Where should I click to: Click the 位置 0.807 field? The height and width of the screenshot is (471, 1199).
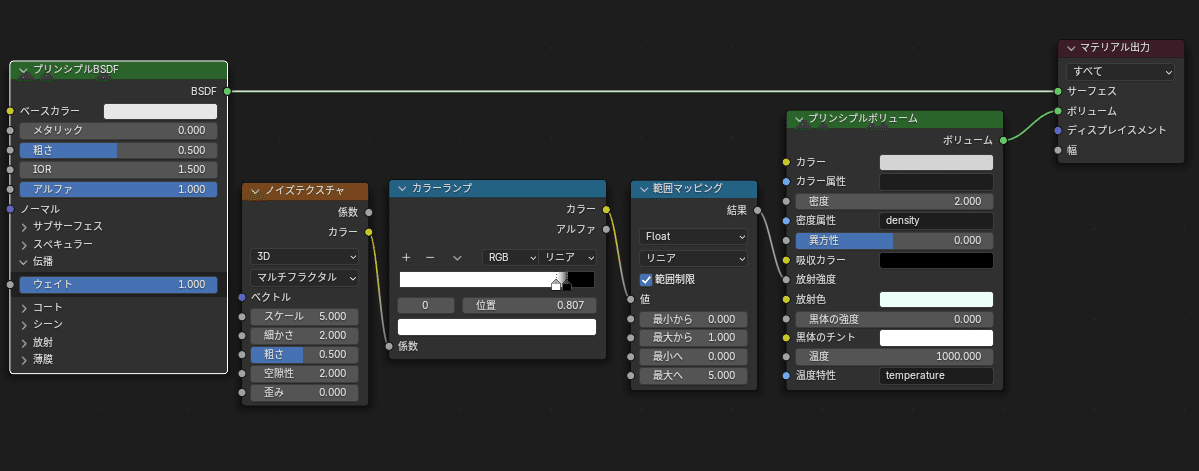pyautogui.click(x=529, y=306)
